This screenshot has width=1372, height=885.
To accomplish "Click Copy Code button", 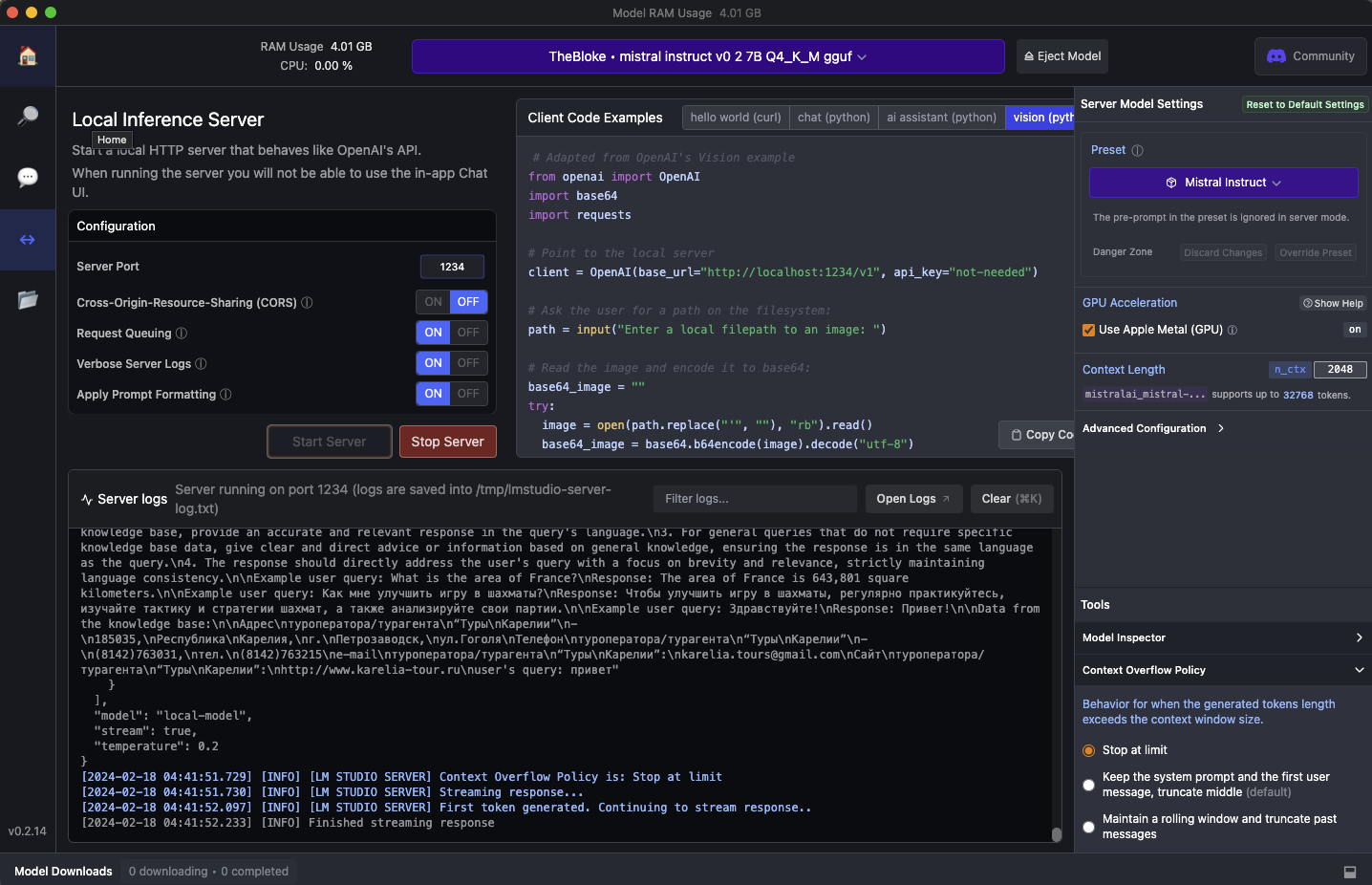I will coord(1039,435).
